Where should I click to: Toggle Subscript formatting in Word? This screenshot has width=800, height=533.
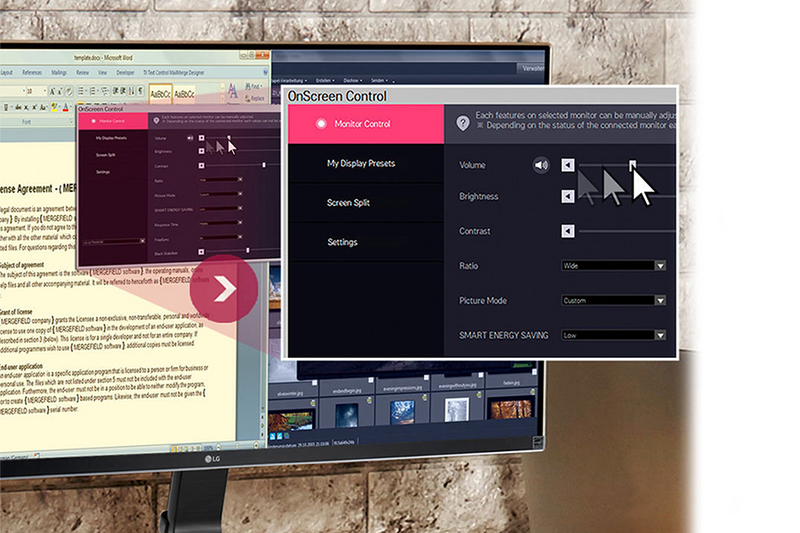[27, 107]
